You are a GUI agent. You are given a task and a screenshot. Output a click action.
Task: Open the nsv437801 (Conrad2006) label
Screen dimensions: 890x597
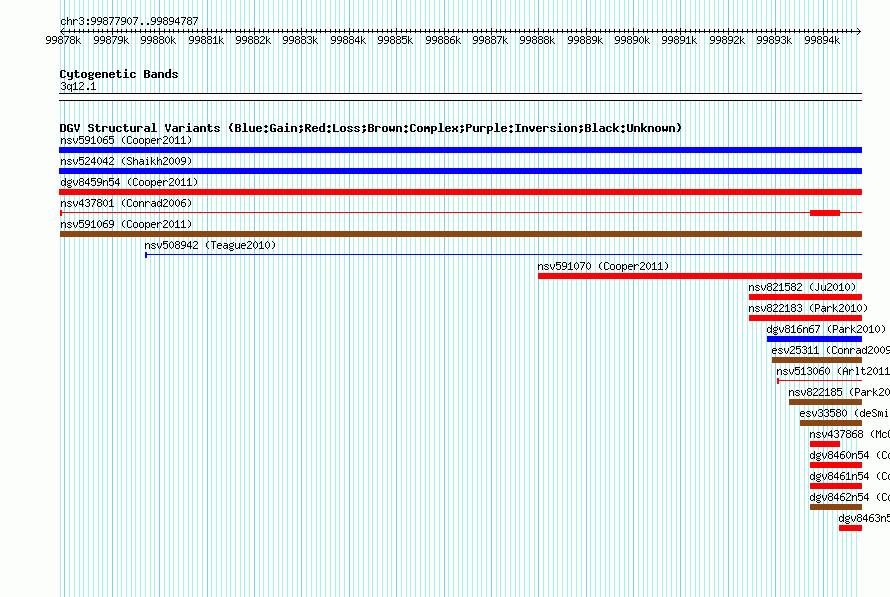tap(126, 203)
